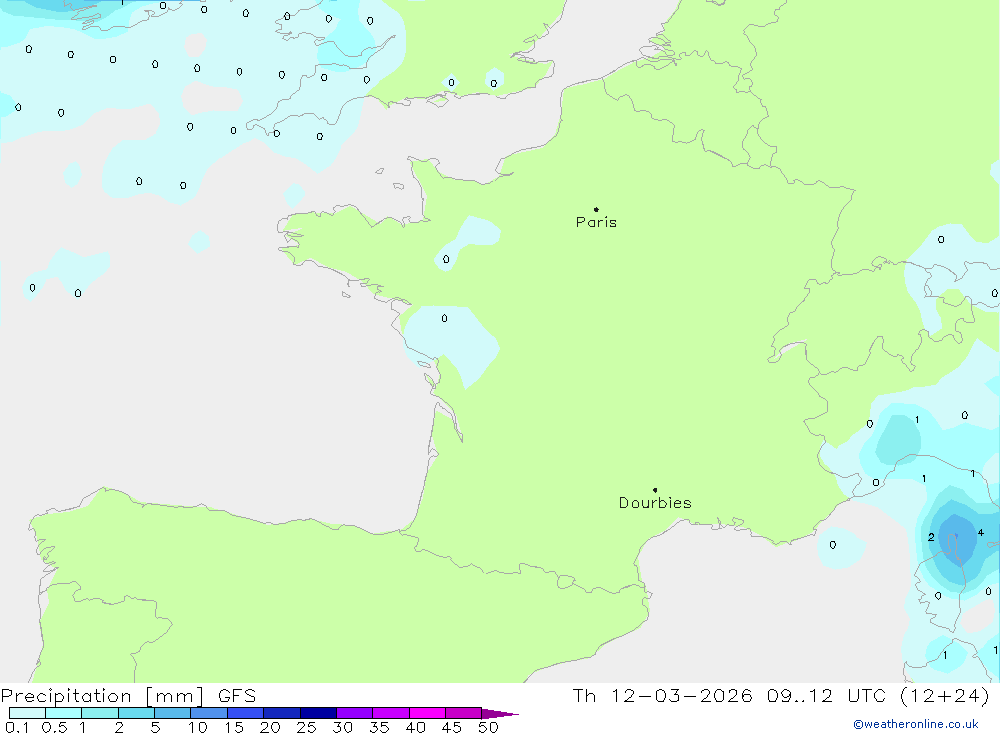Click the legend scale number '25'
1000x733 pixels.
pos(306,727)
